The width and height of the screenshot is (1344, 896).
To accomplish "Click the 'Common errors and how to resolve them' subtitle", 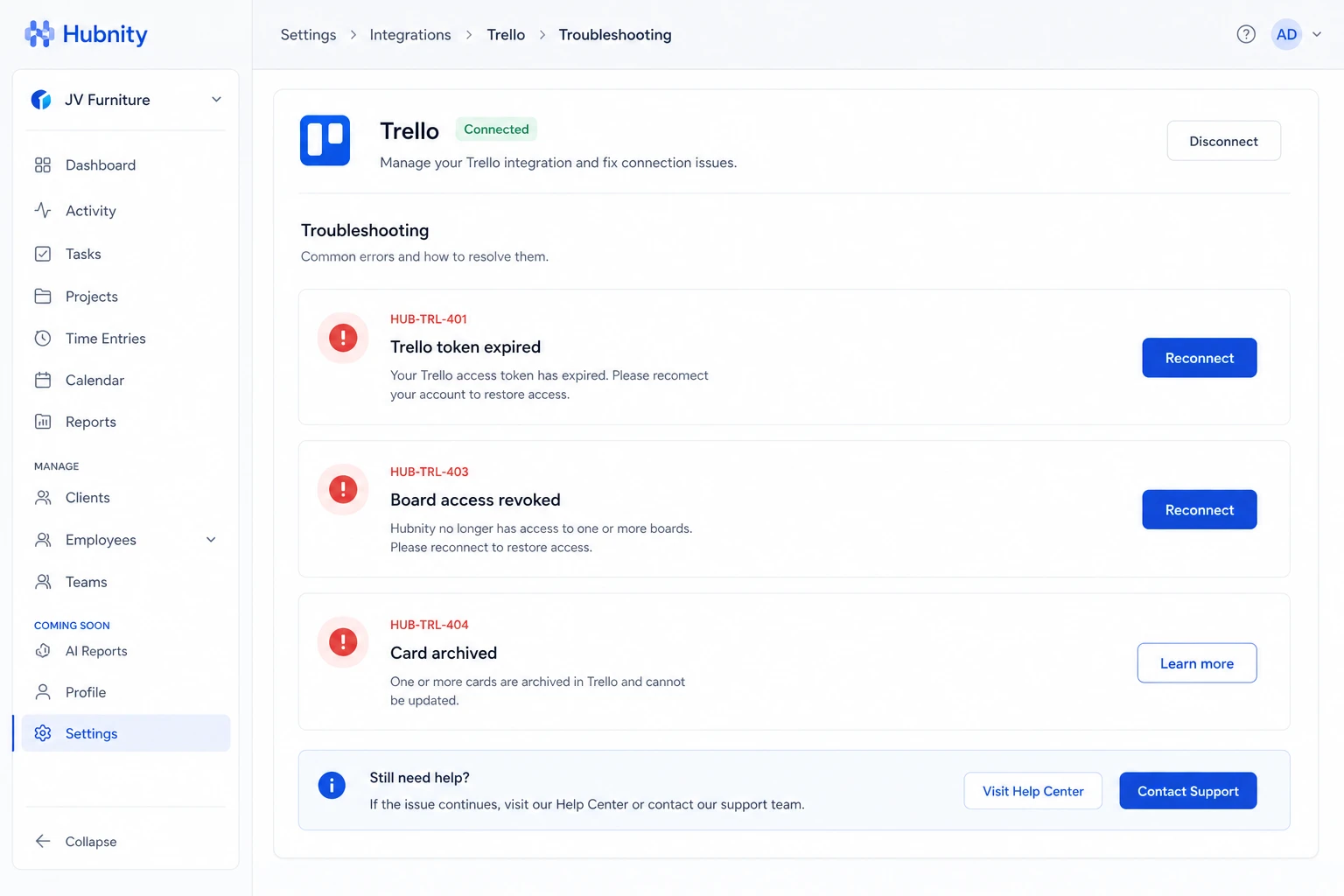I will [x=424, y=256].
